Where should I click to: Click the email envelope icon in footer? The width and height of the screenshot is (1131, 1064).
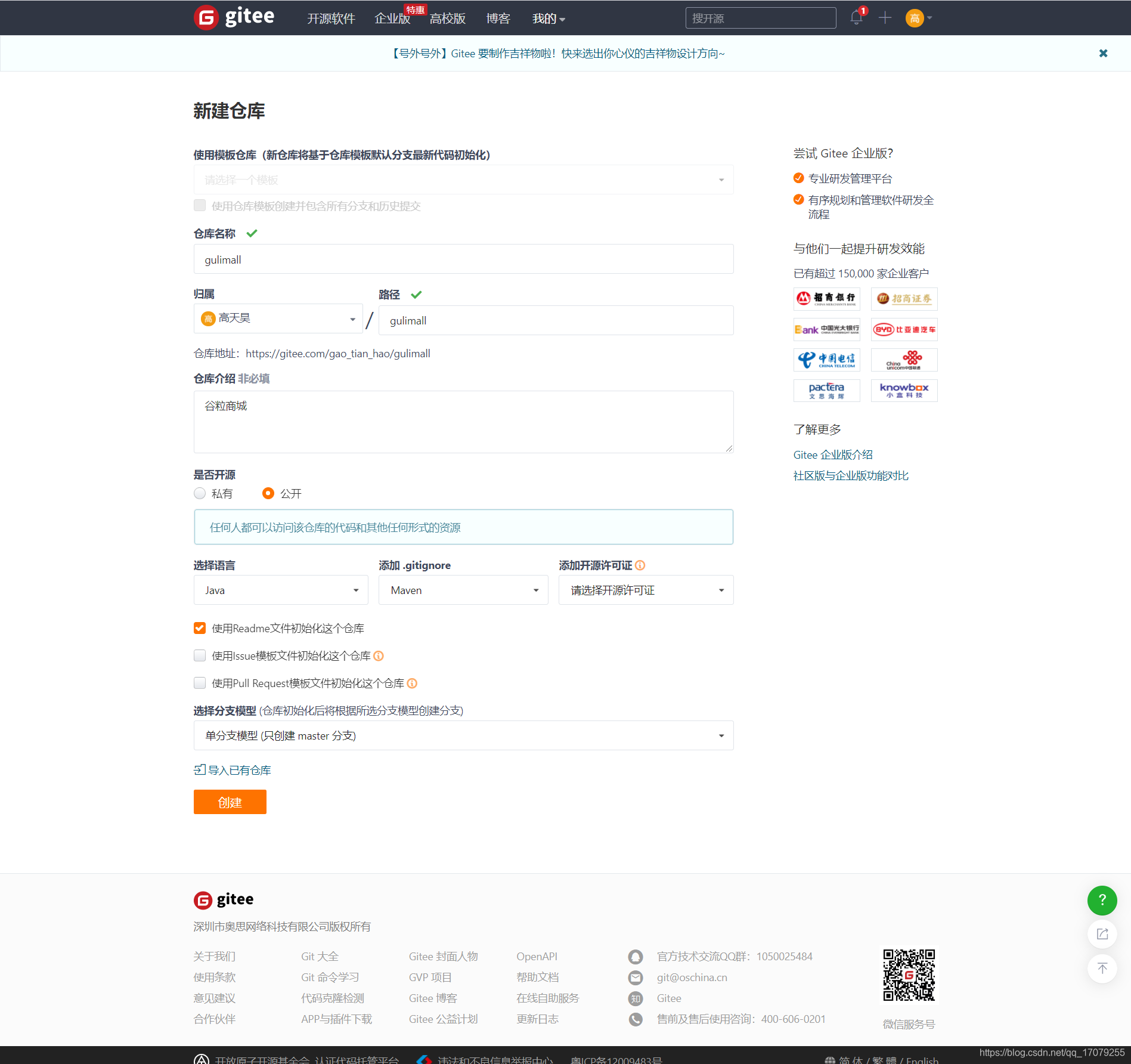pyautogui.click(x=636, y=978)
